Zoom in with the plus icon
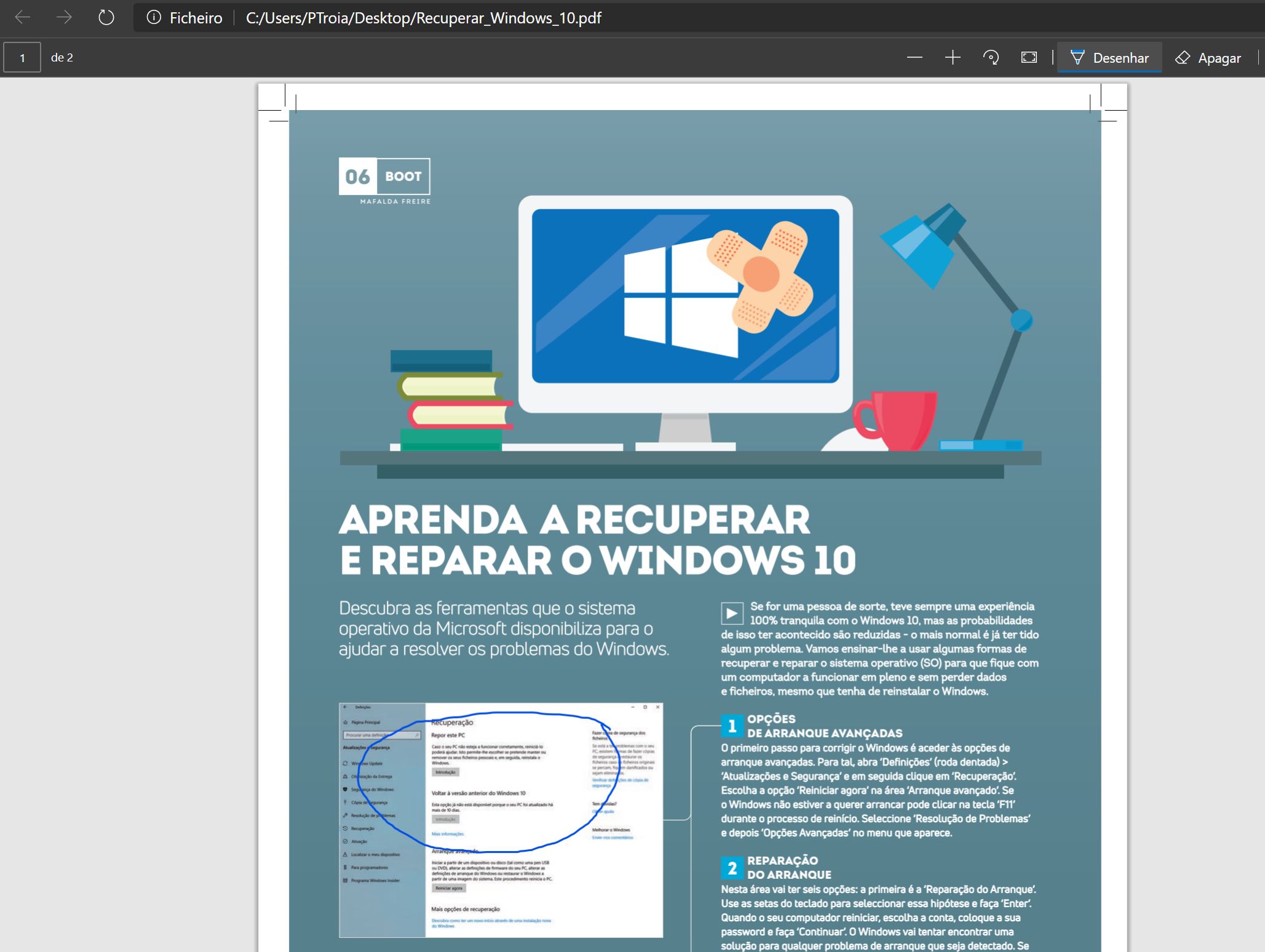This screenshot has height=952, width=1265. 953,58
